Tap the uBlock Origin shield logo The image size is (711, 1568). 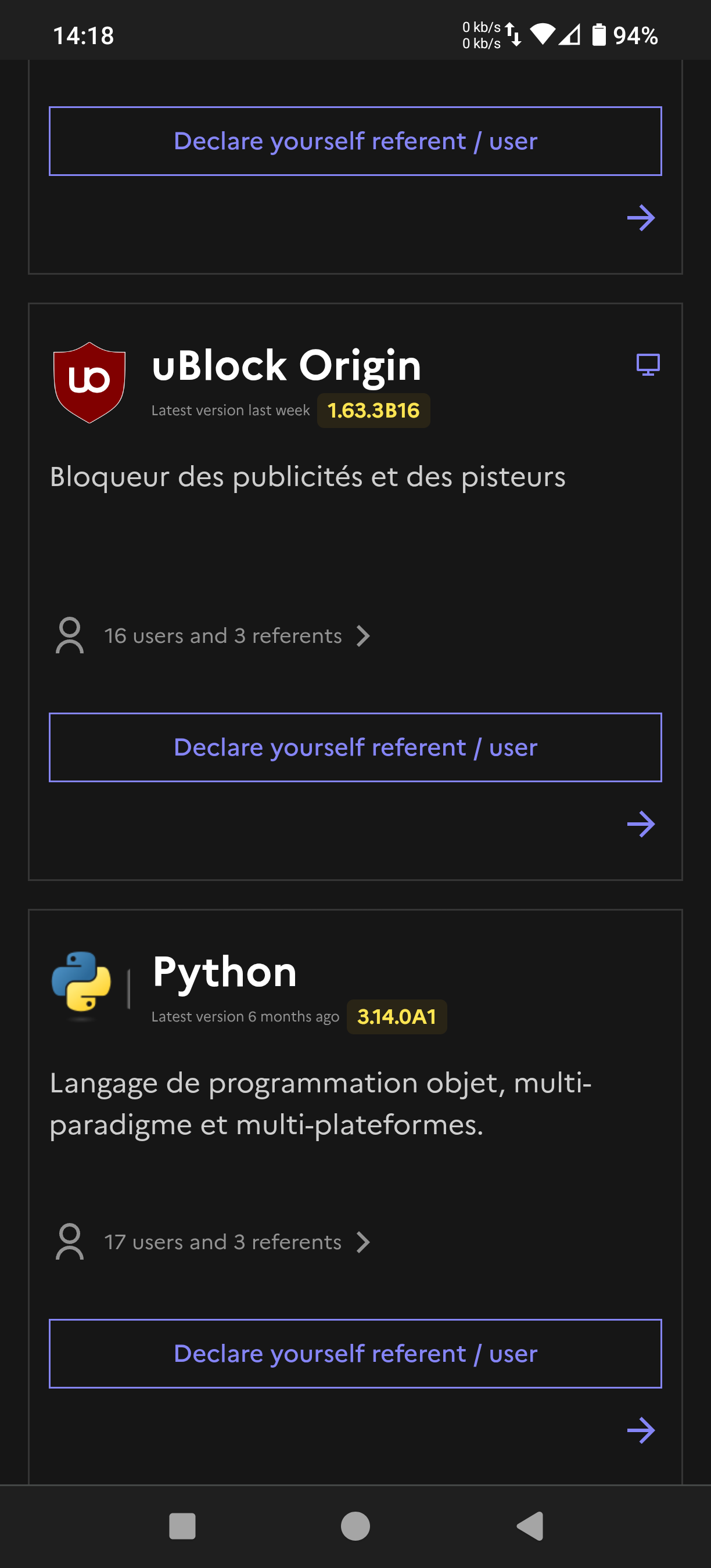click(89, 382)
